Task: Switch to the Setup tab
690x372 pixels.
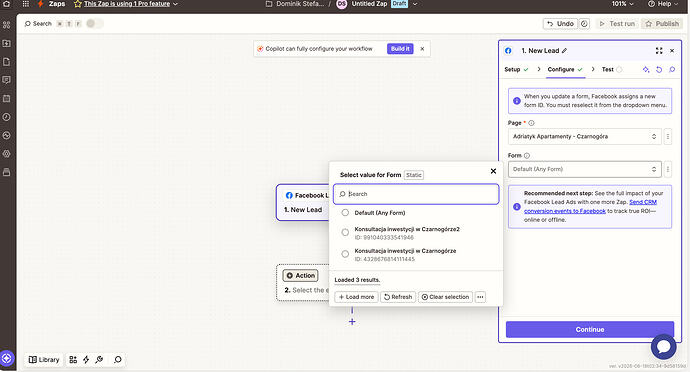Action: 517,70
